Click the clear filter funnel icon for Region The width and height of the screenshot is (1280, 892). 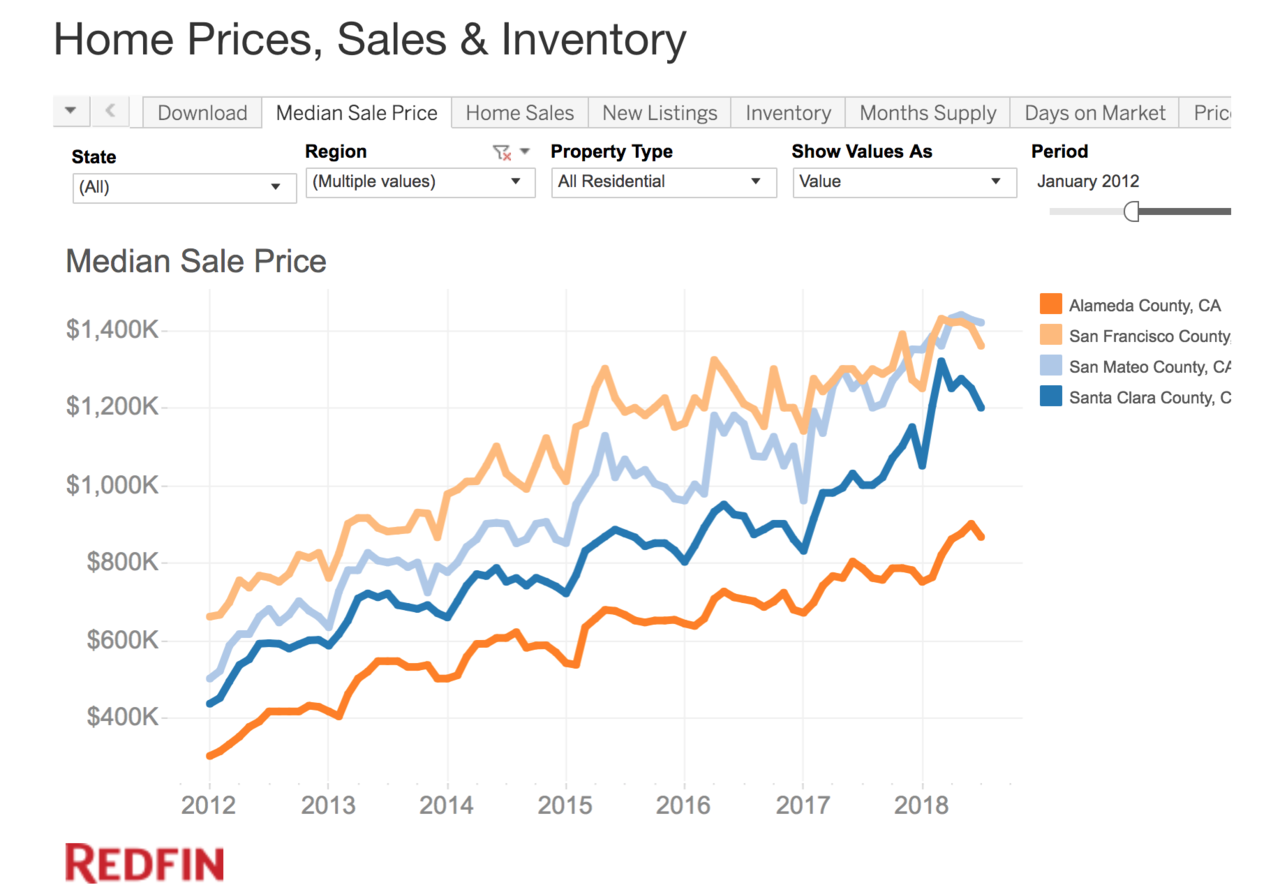coord(500,151)
